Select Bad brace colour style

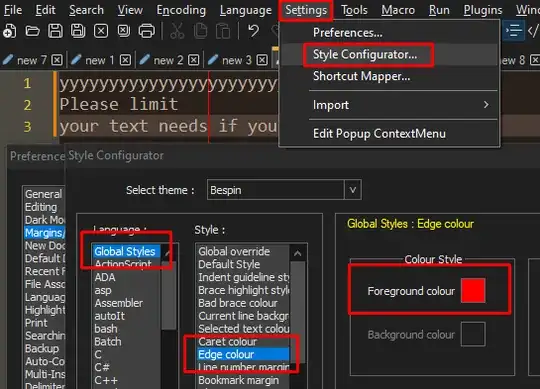pos(243,303)
